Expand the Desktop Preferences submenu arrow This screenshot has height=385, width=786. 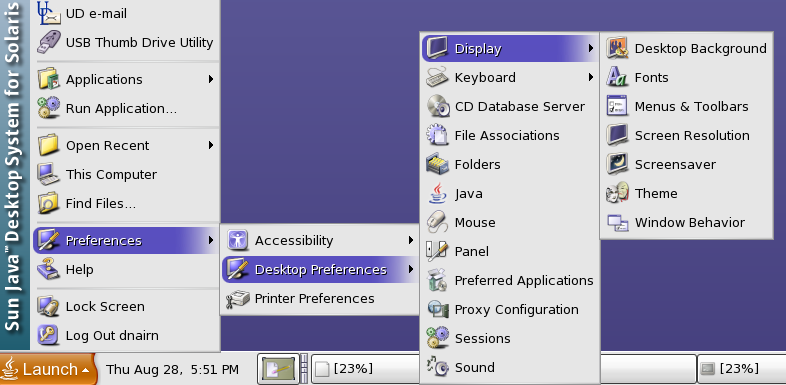tap(411, 270)
